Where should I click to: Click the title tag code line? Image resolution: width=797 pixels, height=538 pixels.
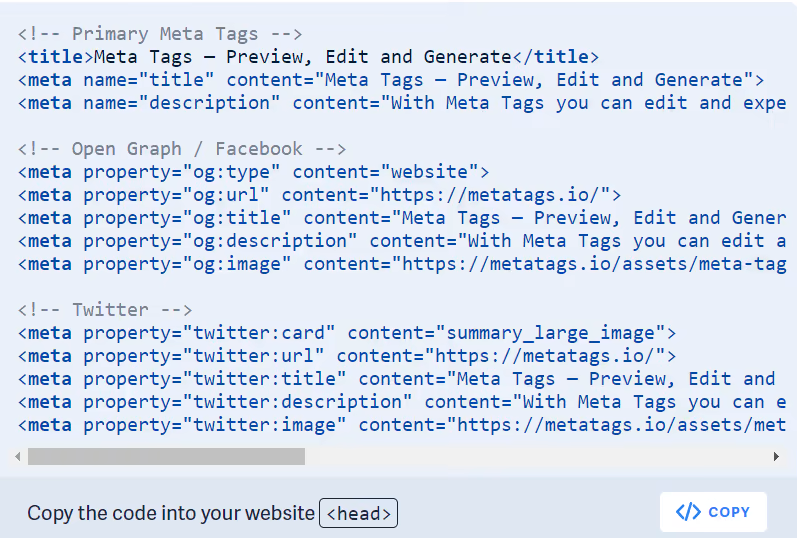(309, 57)
